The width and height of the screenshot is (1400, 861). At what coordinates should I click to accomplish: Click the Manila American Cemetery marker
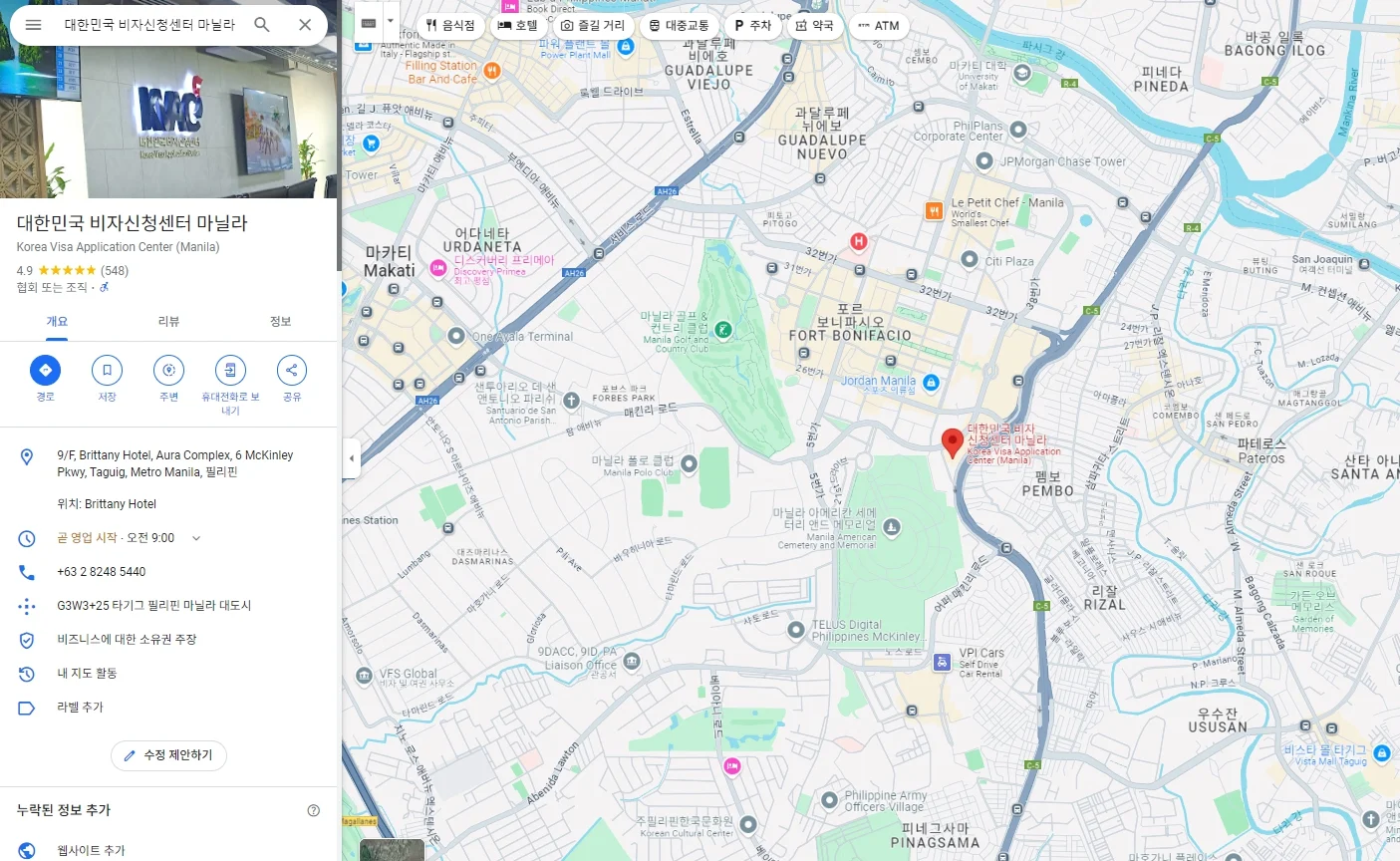click(892, 526)
